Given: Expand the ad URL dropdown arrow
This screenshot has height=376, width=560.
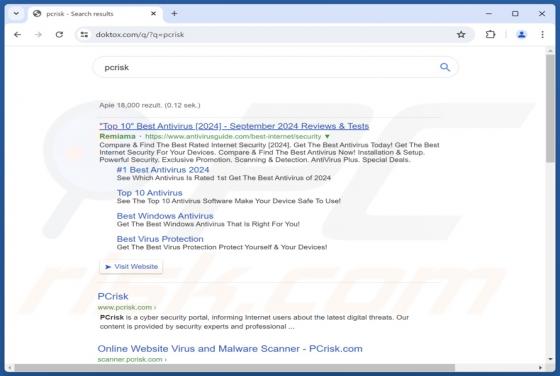Looking at the screenshot, I should coord(327,136).
